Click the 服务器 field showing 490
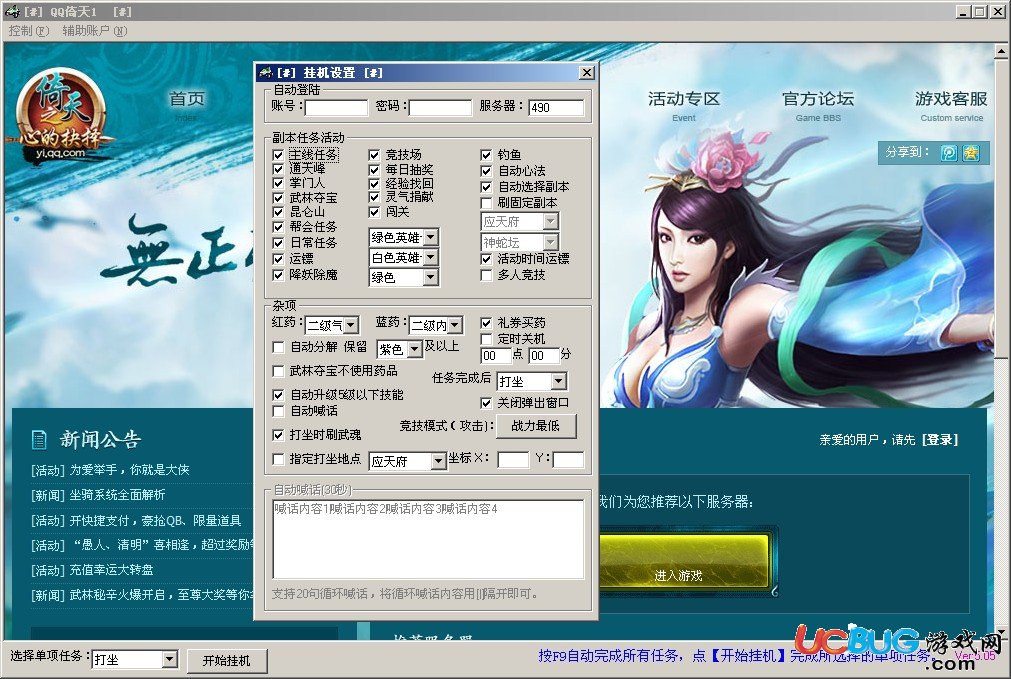Screen dimensions: 1011x679 (556, 107)
